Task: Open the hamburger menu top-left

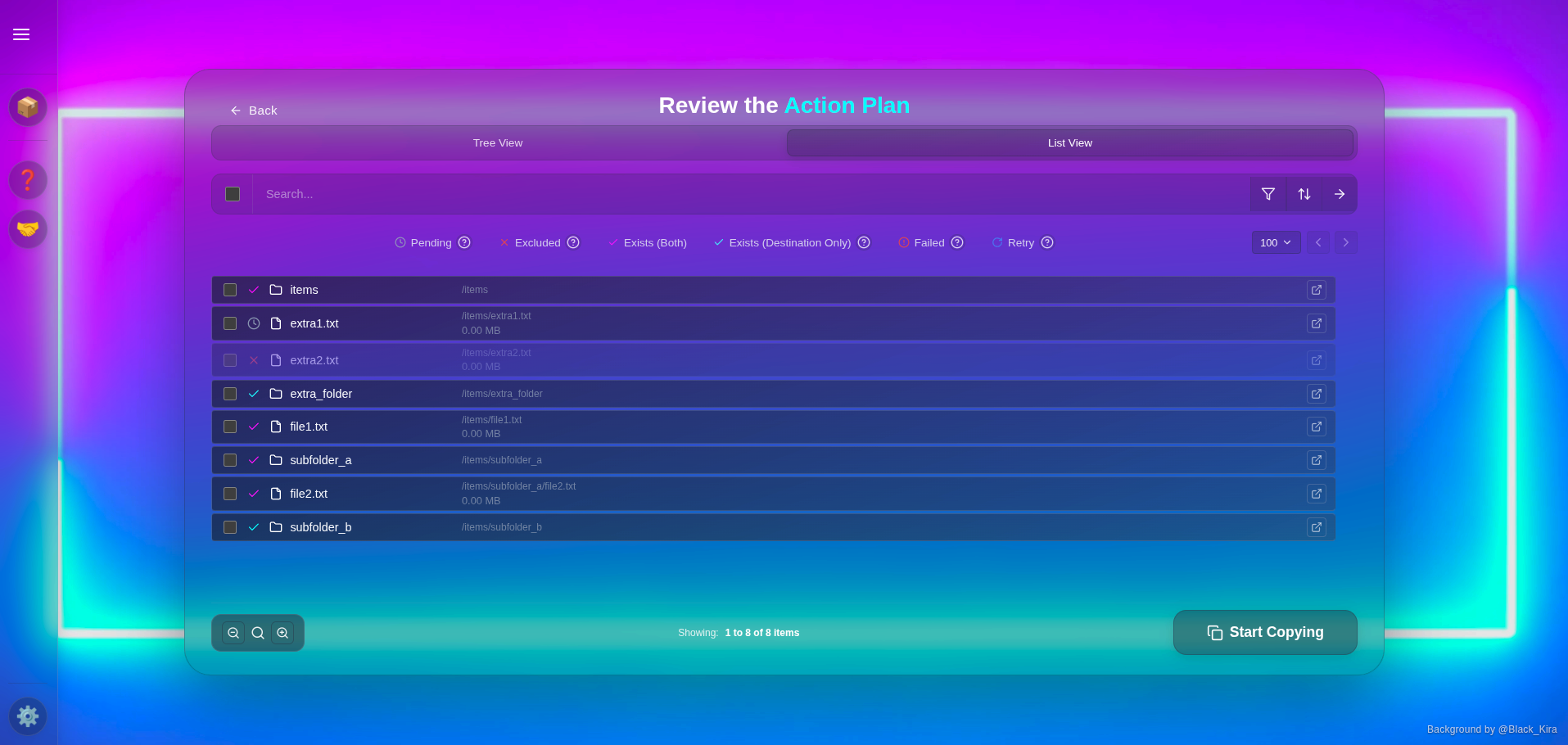Action: pyautogui.click(x=20, y=34)
